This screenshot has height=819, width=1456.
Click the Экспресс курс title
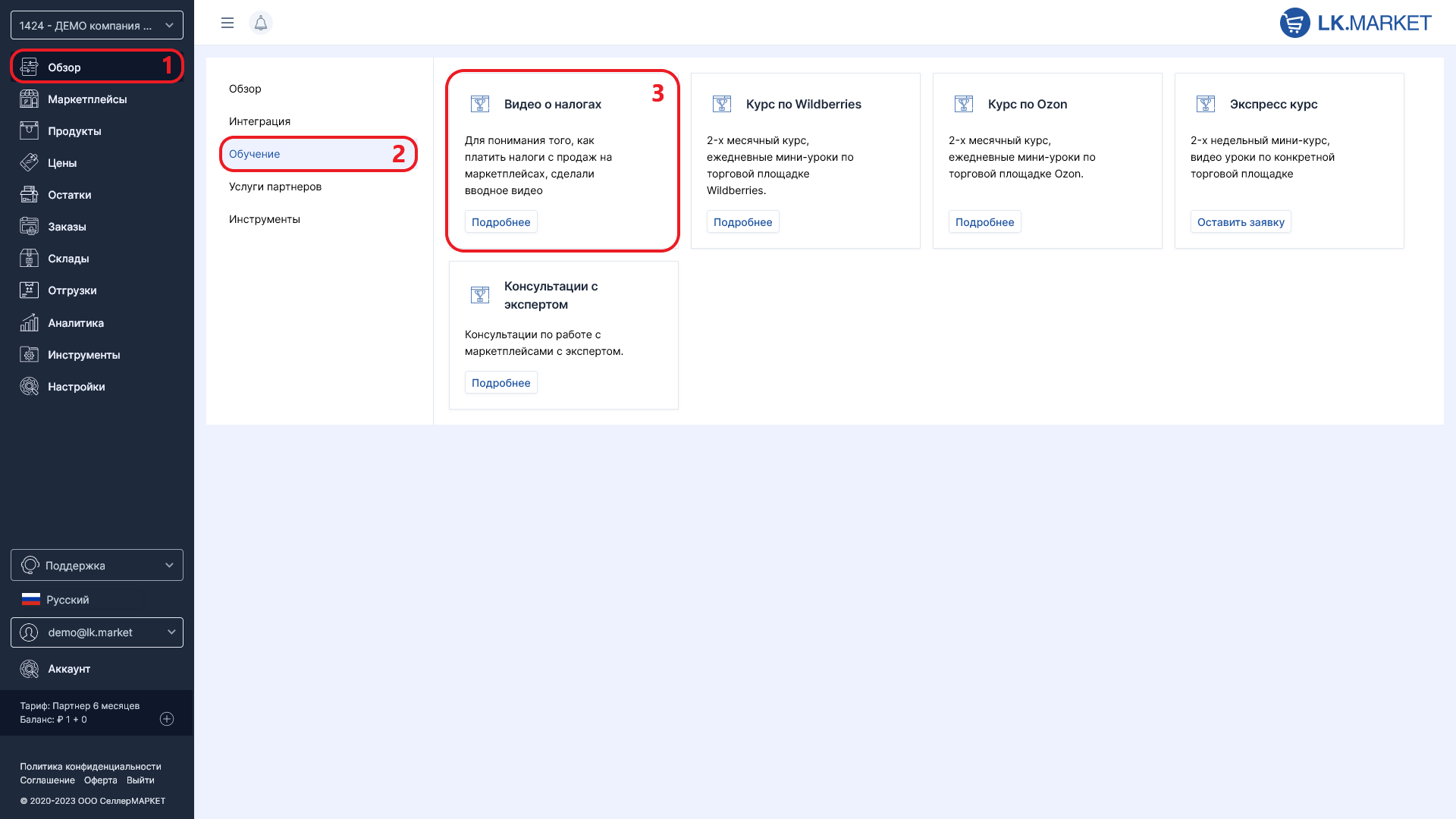click(1274, 104)
